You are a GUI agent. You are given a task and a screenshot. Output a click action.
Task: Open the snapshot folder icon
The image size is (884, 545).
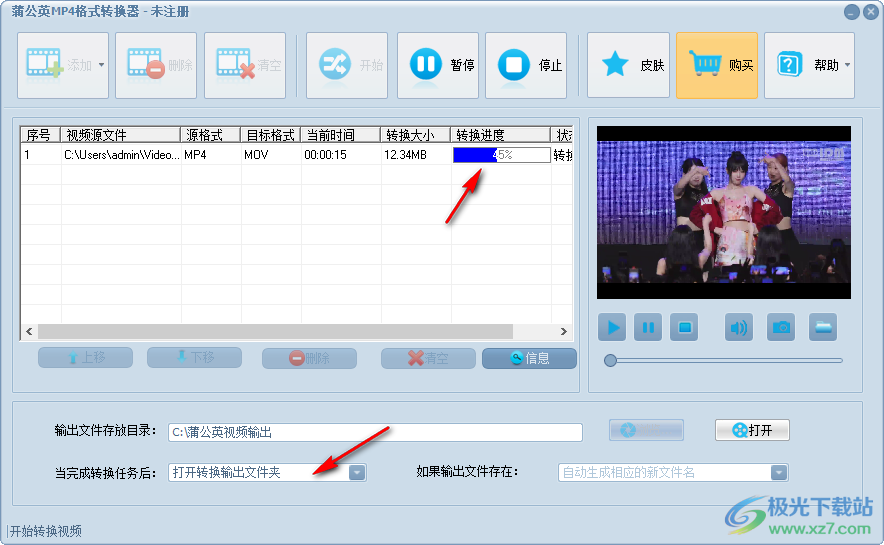coord(823,327)
